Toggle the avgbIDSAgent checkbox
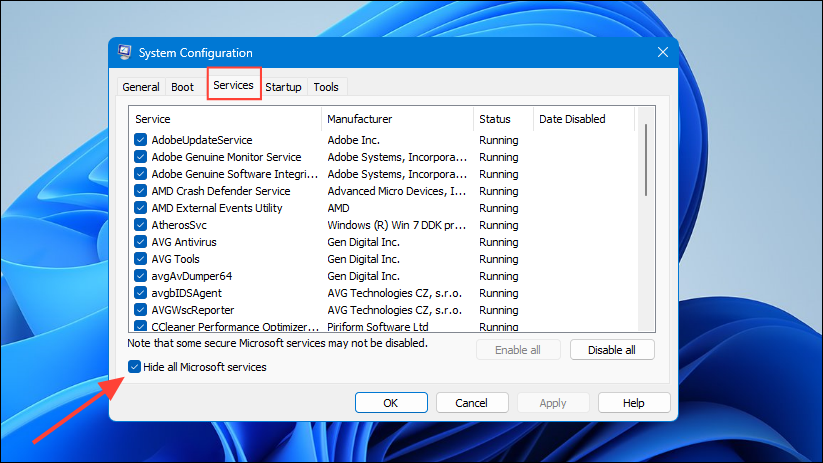Viewport: 823px width, 463px height. tap(140, 292)
